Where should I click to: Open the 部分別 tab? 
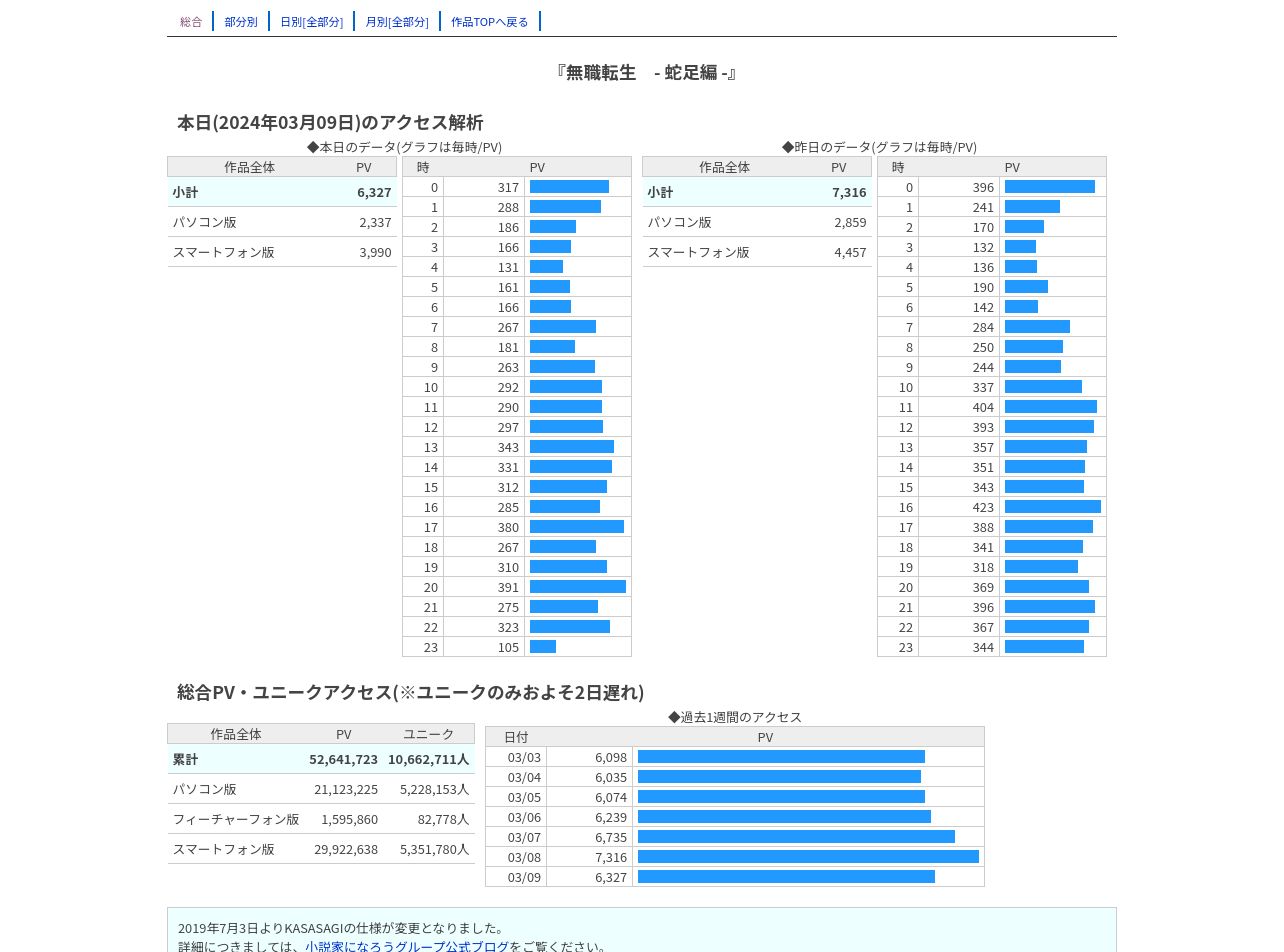(241, 21)
